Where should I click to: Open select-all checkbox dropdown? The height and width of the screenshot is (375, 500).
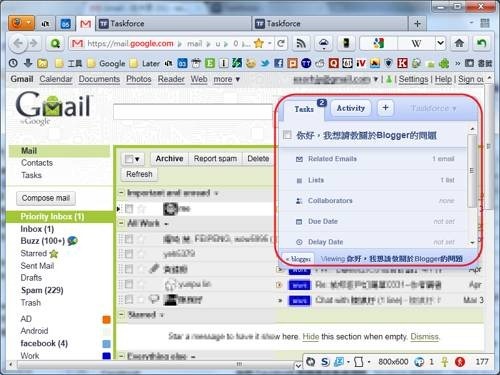(132, 159)
